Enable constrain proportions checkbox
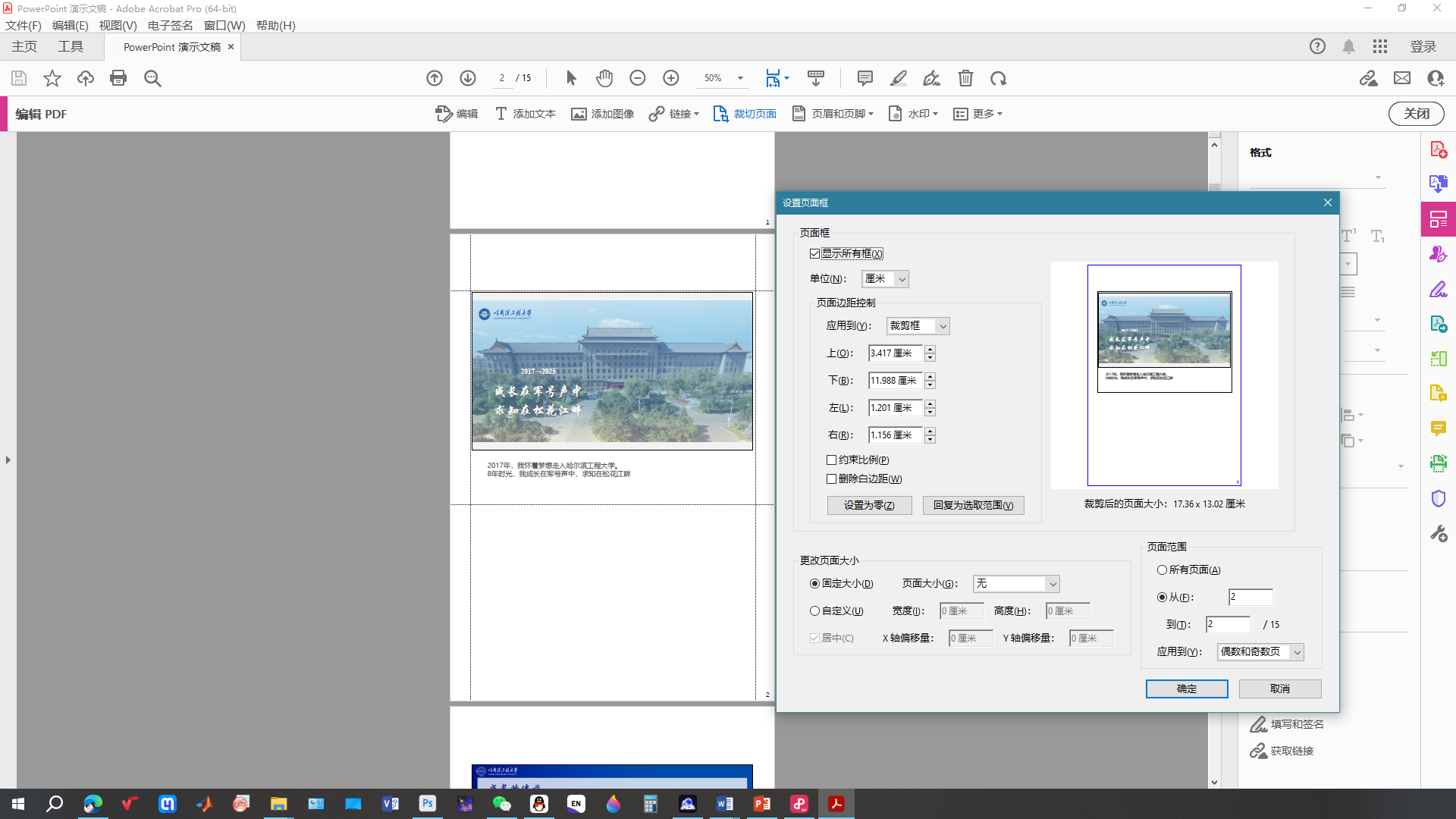 pos(832,460)
